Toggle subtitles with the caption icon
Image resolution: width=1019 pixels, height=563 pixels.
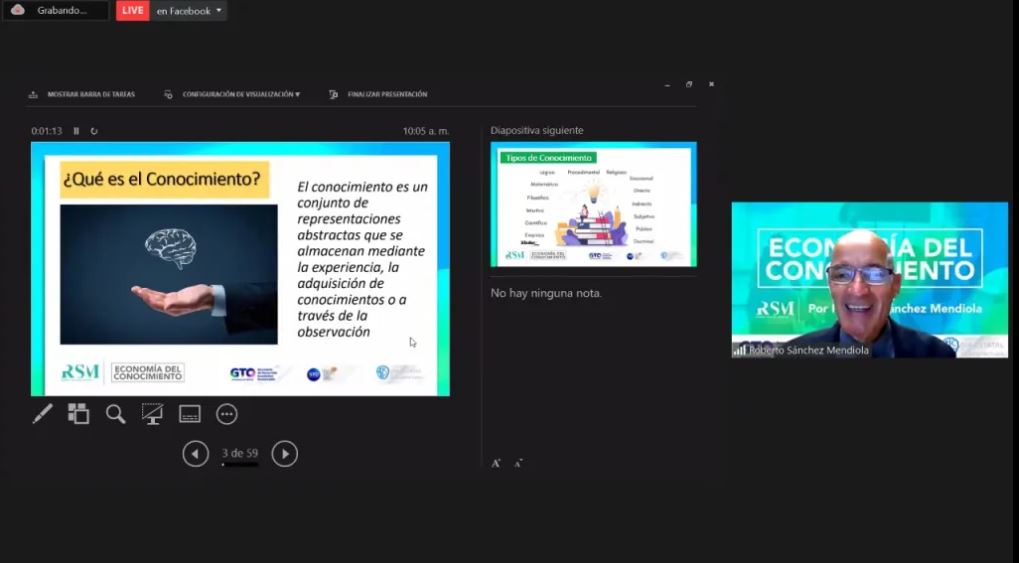point(189,413)
